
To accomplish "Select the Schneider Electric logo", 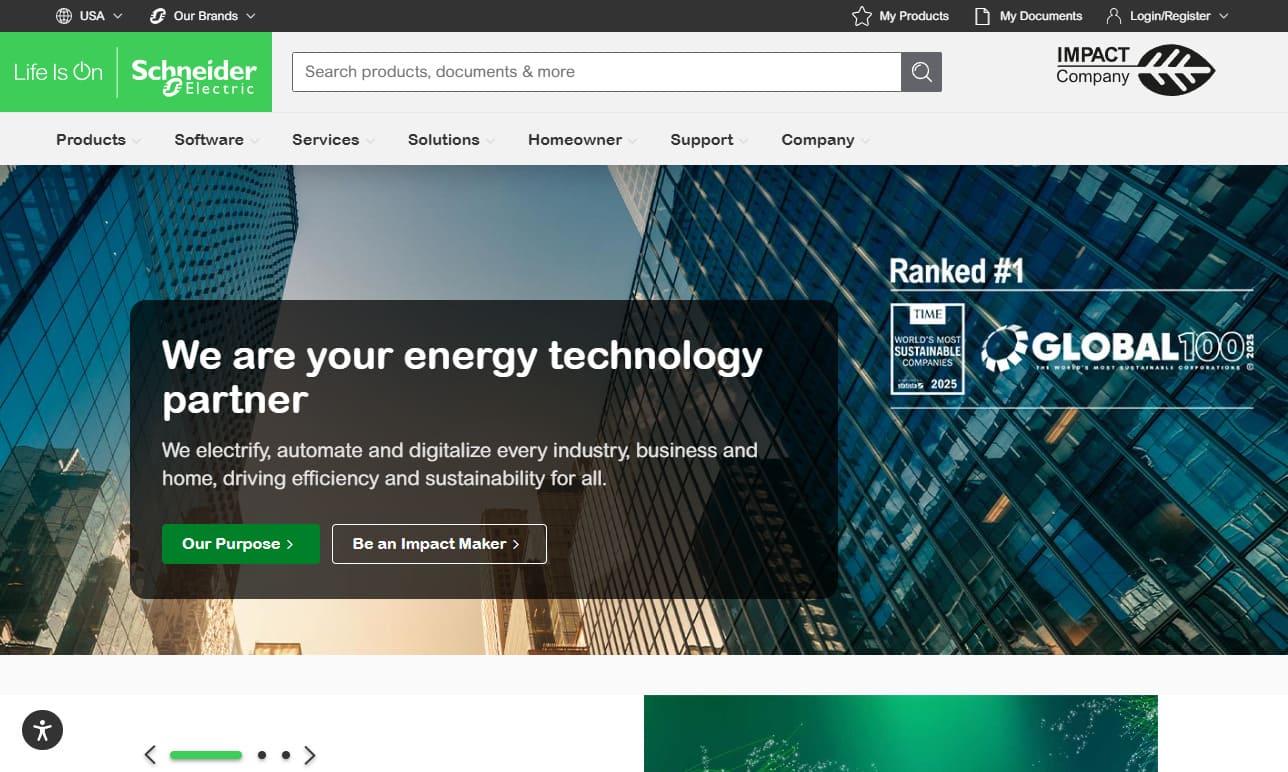I will click(192, 72).
